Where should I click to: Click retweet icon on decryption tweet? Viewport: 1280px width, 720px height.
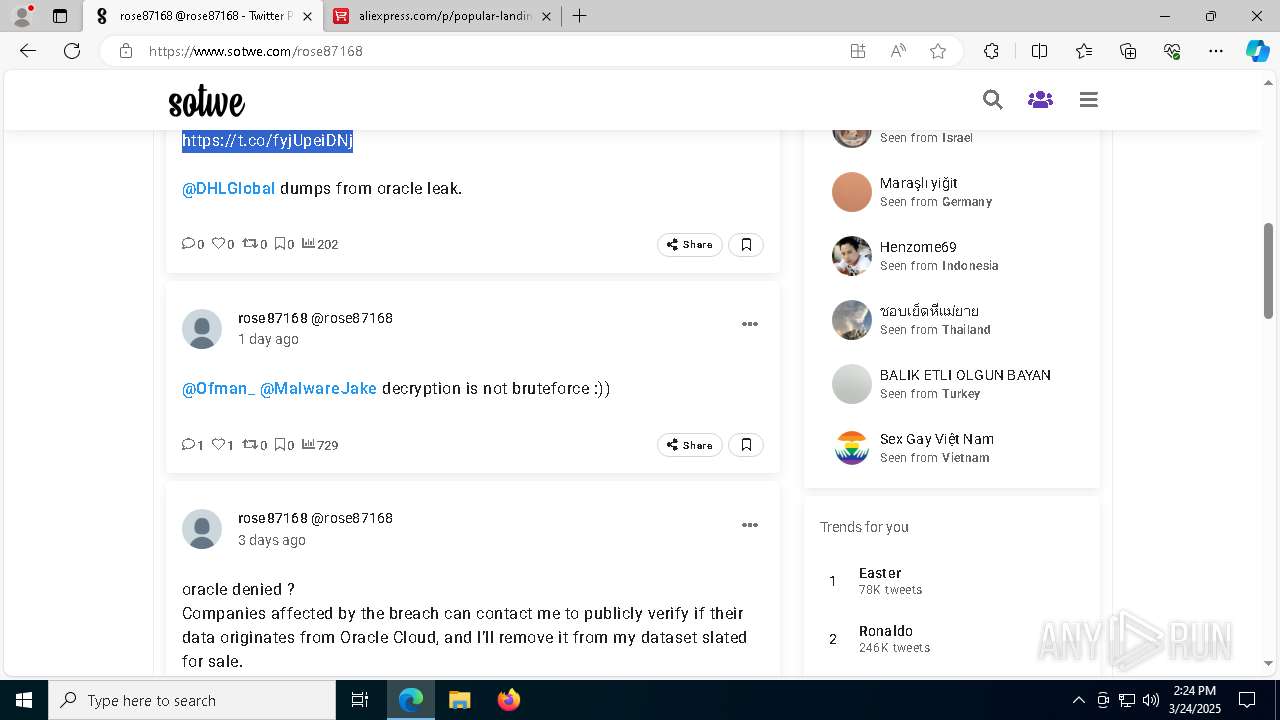249,444
